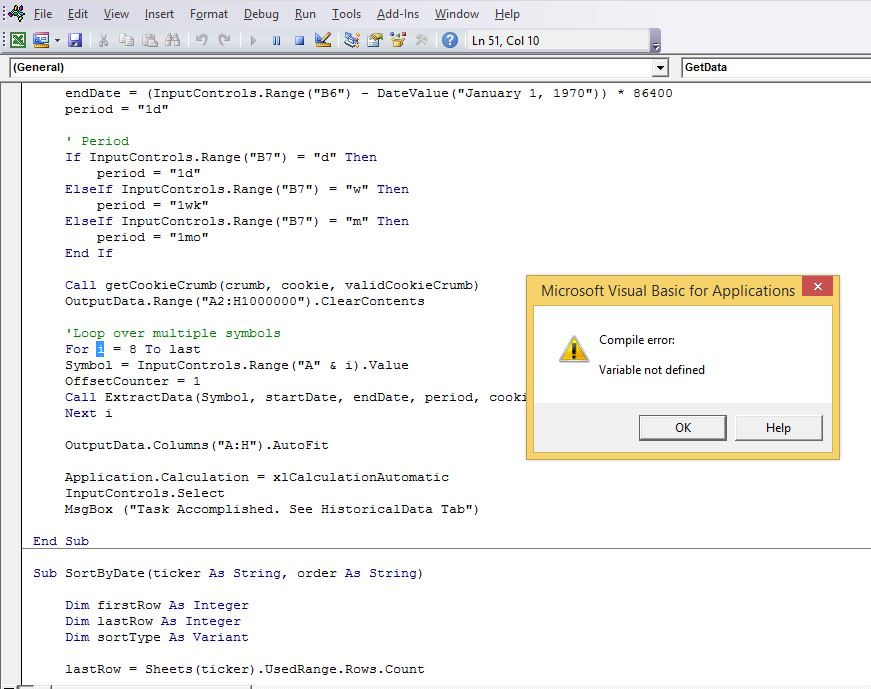Open the Project Explorer icon
871x689 pixels.
click(x=352, y=40)
